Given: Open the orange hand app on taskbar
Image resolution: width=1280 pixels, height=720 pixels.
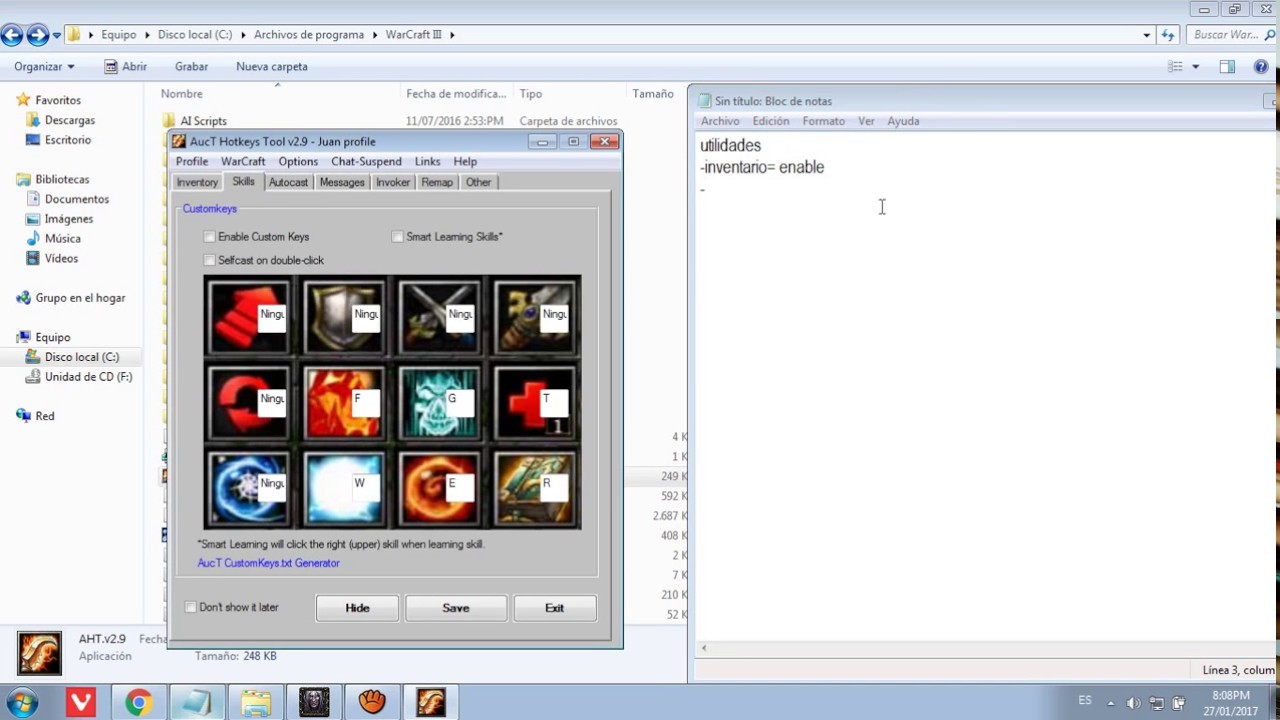Looking at the screenshot, I should click(371, 703).
